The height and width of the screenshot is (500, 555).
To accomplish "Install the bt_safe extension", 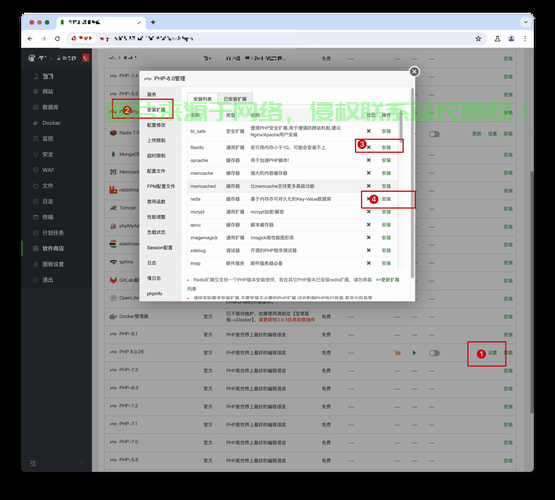I will pyautogui.click(x=386, y=131).
